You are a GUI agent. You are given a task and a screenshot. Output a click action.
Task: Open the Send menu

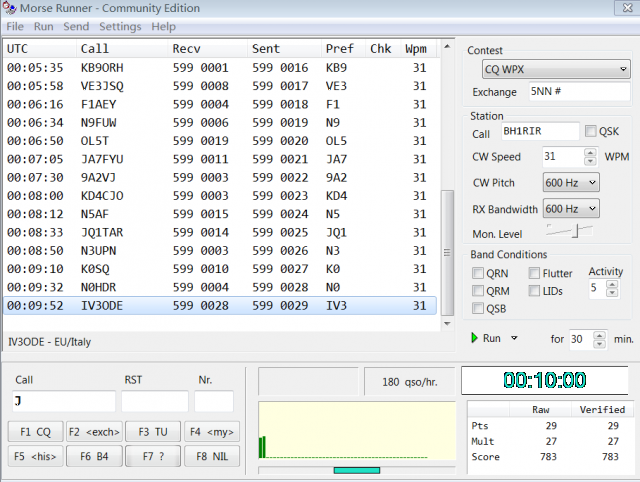click(76, 27)
